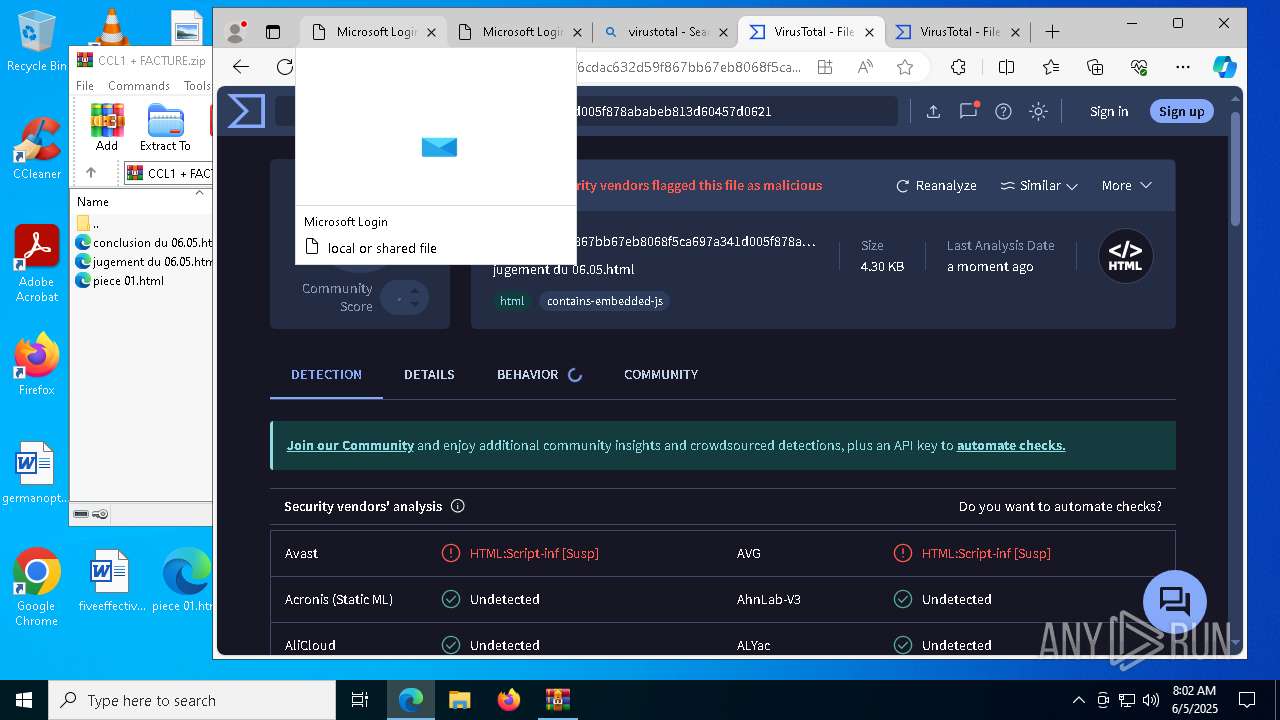Click the Add icon in WinRAR
The height and width of the screenshot is (720, 1280).
(107, 127)
